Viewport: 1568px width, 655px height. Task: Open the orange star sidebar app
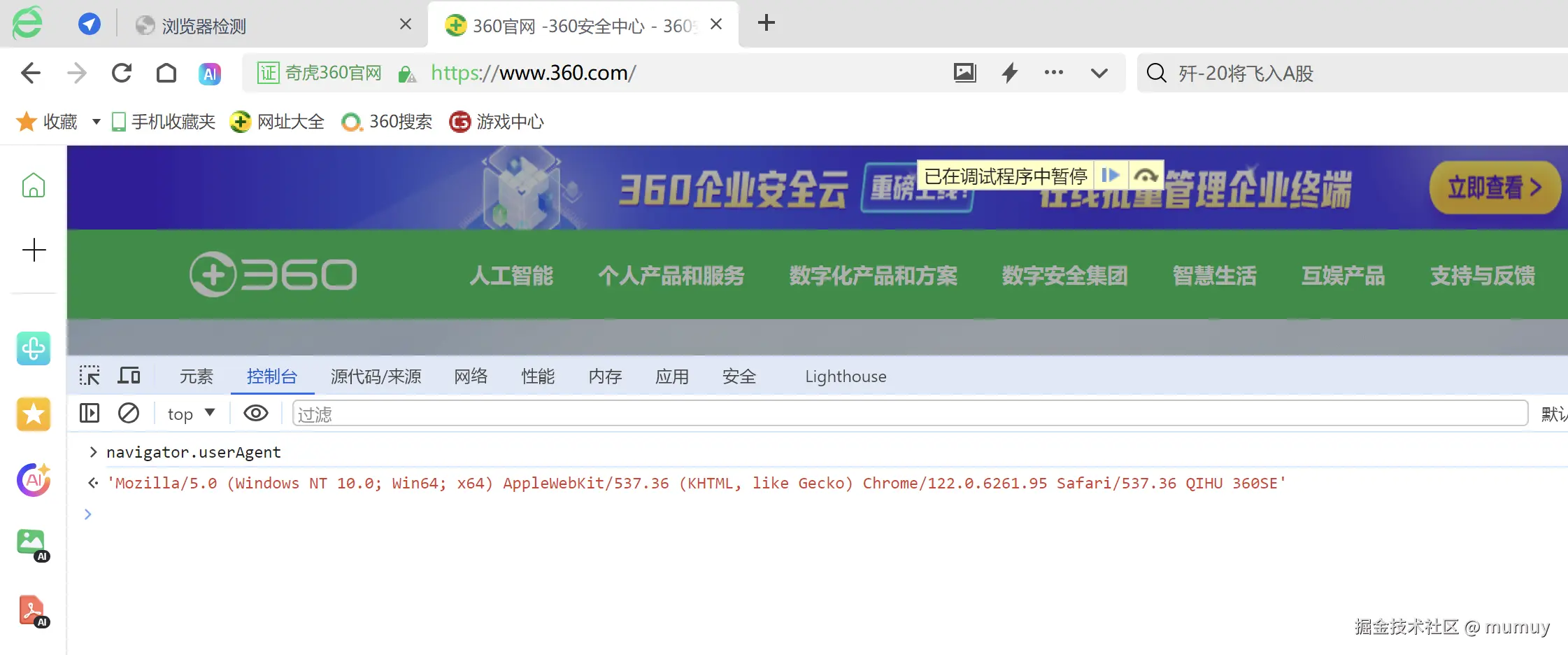tap(34, 414)
